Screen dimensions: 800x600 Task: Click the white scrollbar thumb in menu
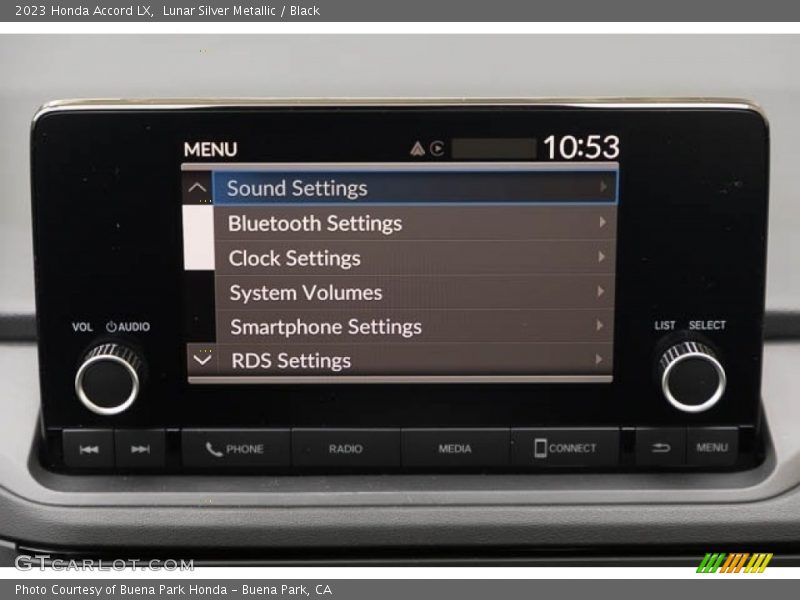pos(199,237)
